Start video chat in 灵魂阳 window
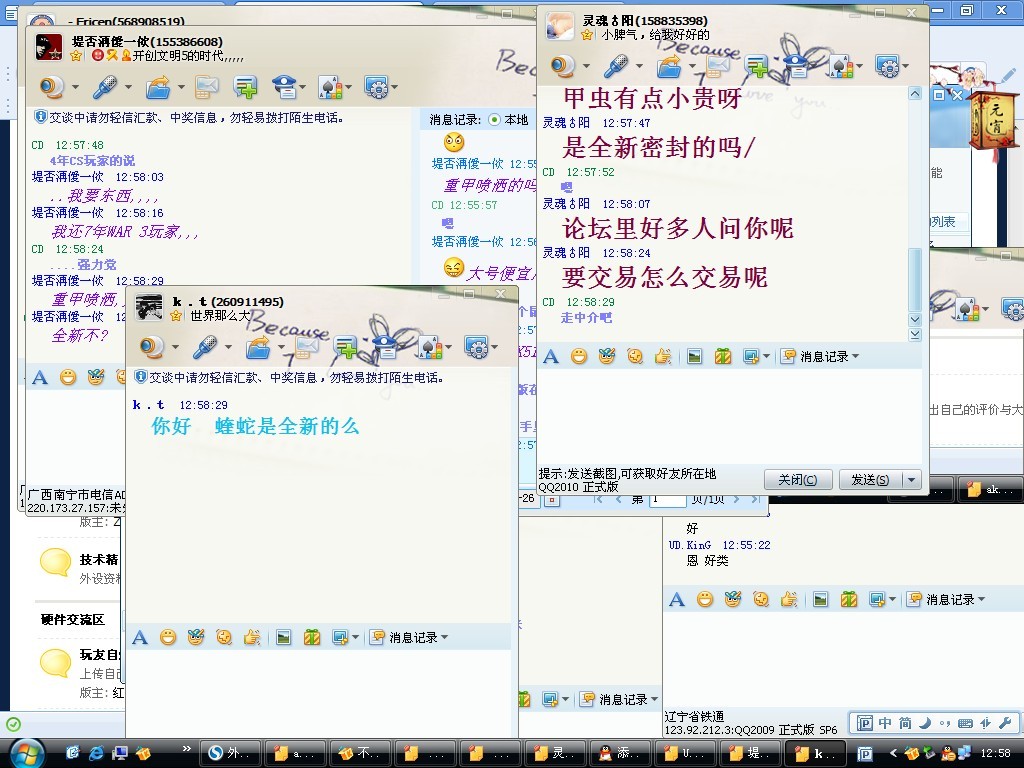 [562, 66]
